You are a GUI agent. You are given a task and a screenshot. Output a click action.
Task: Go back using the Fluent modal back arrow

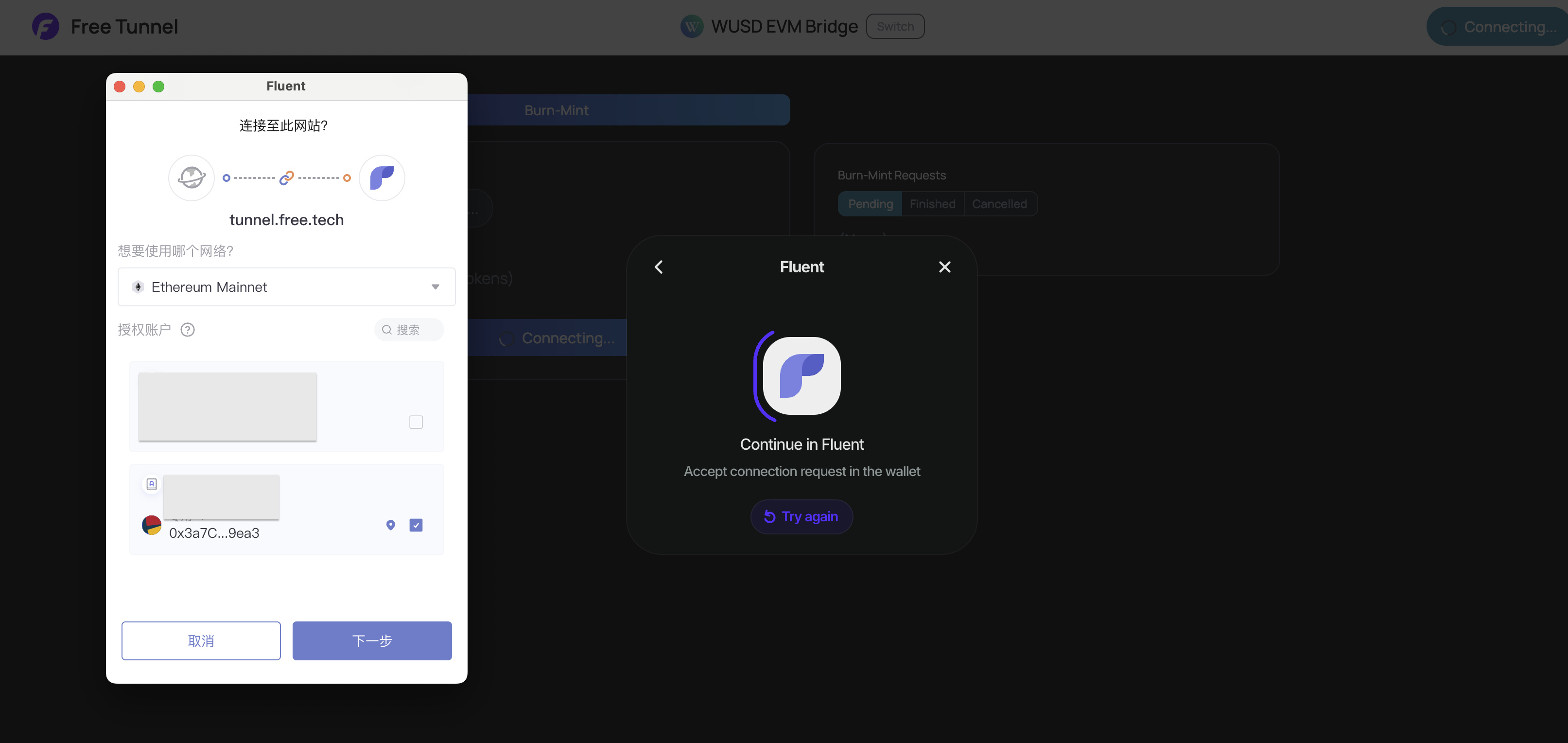[x=659, y=267]
